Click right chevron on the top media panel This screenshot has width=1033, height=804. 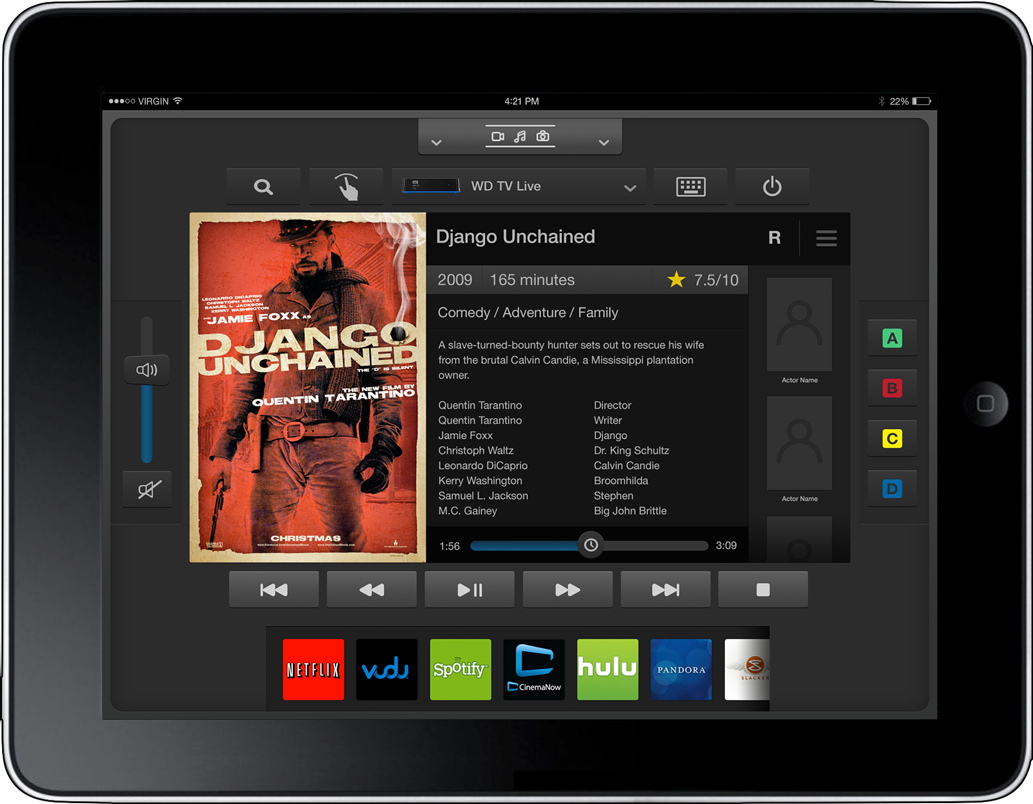pos(603,142)
